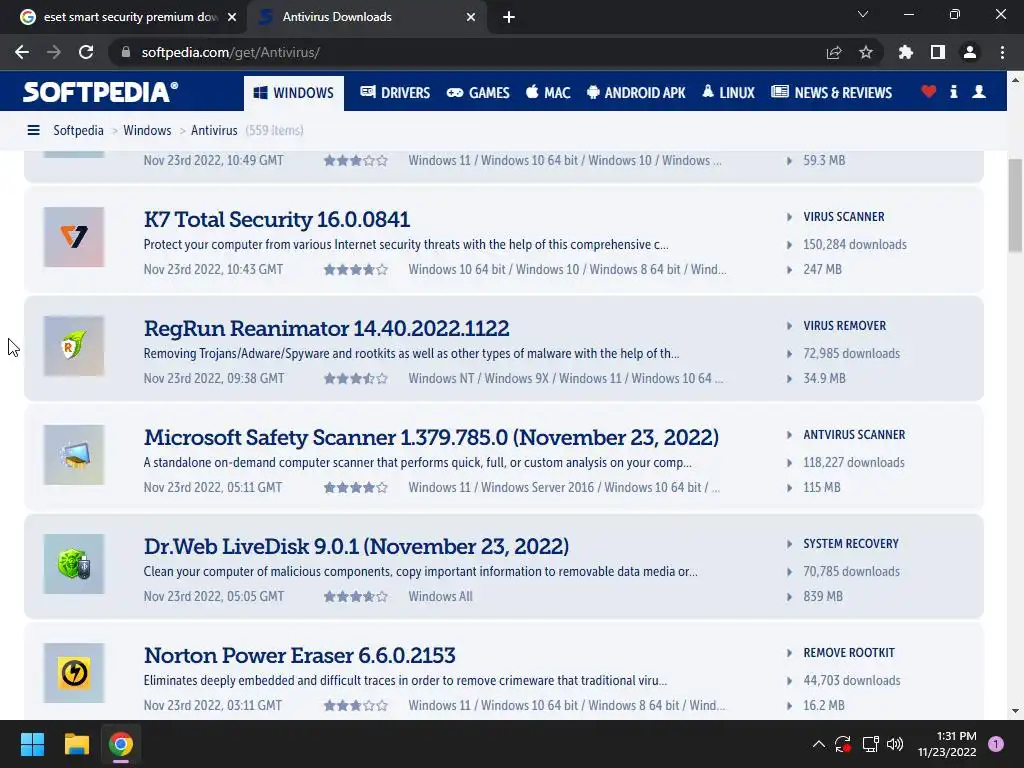Open the NEWS & REVIEWS section

(831, 93)
